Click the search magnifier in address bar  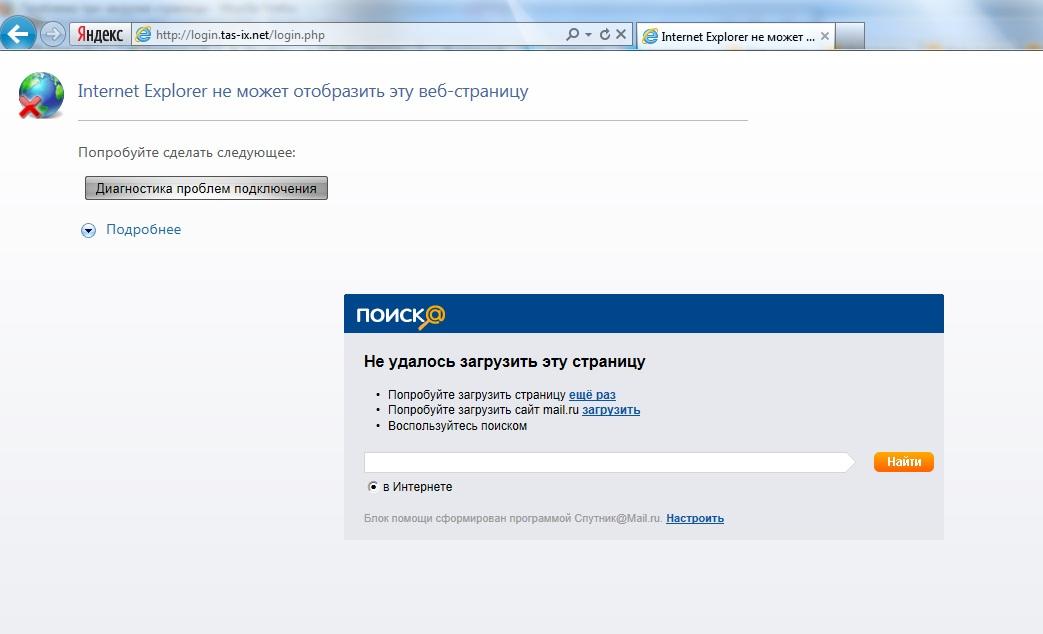pyautogui.click(x=572, y=35)
